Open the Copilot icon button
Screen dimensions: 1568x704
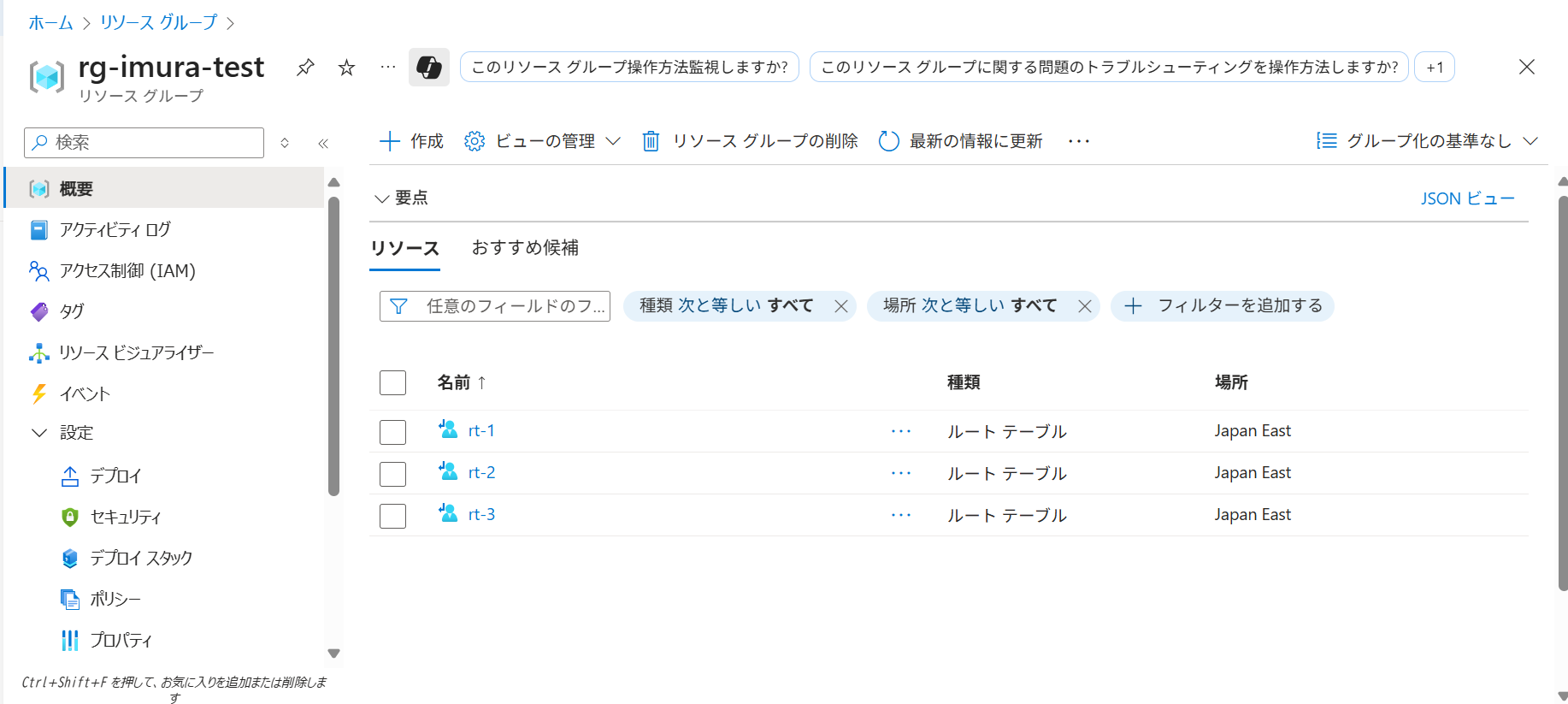(x=429, y=67)
